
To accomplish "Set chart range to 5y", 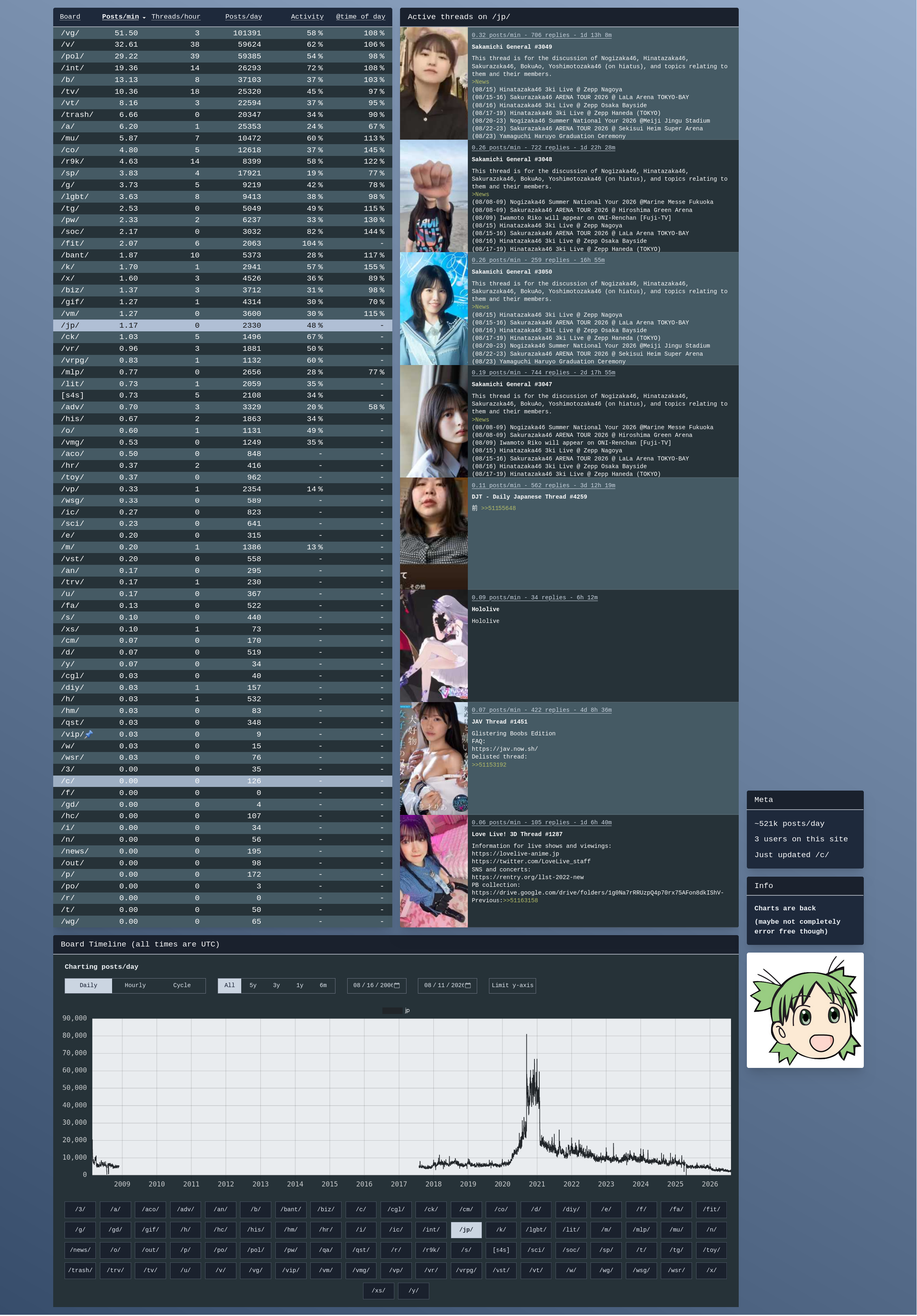I will click(253, 985).
